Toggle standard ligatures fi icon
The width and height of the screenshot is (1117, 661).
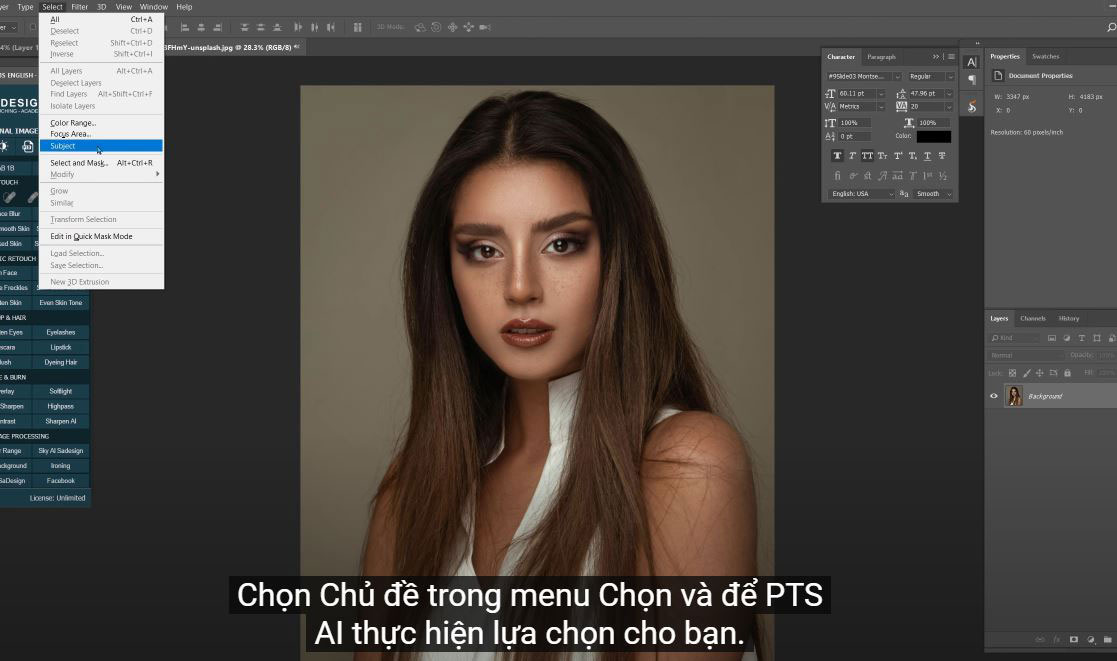coord(837,176)
